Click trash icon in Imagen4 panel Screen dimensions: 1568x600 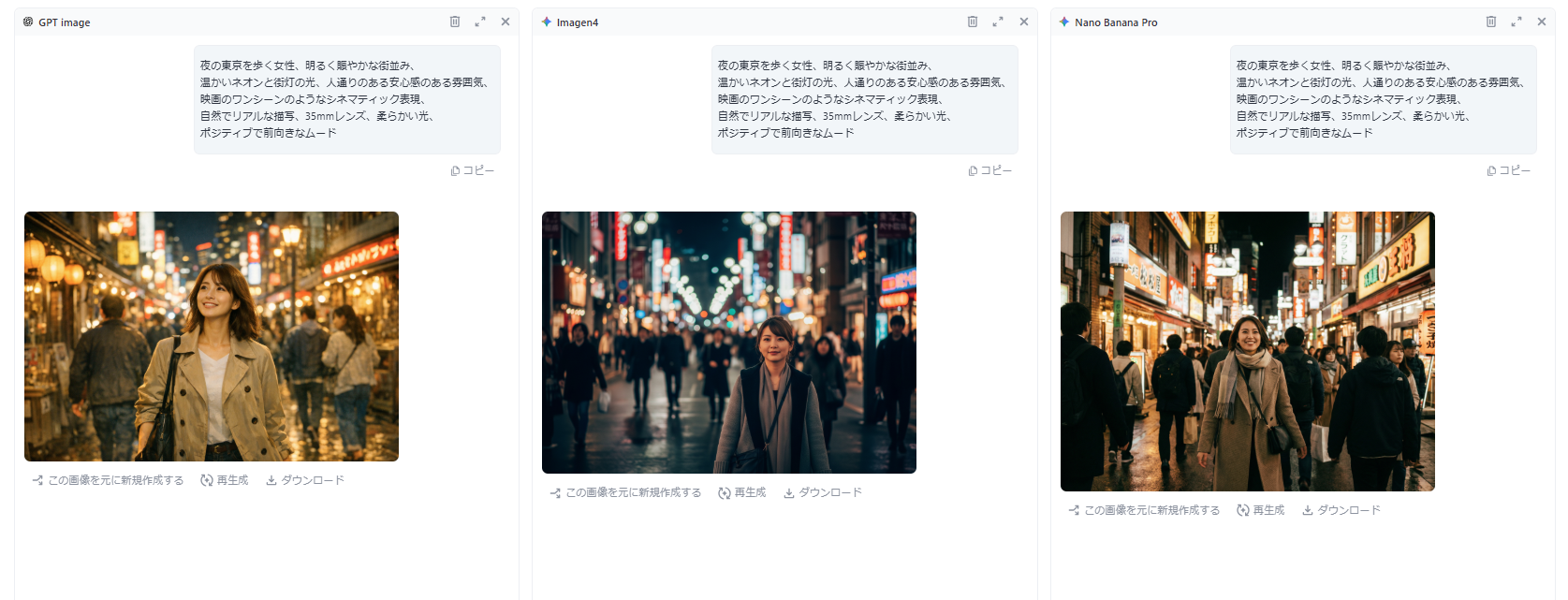pos(973,22)
